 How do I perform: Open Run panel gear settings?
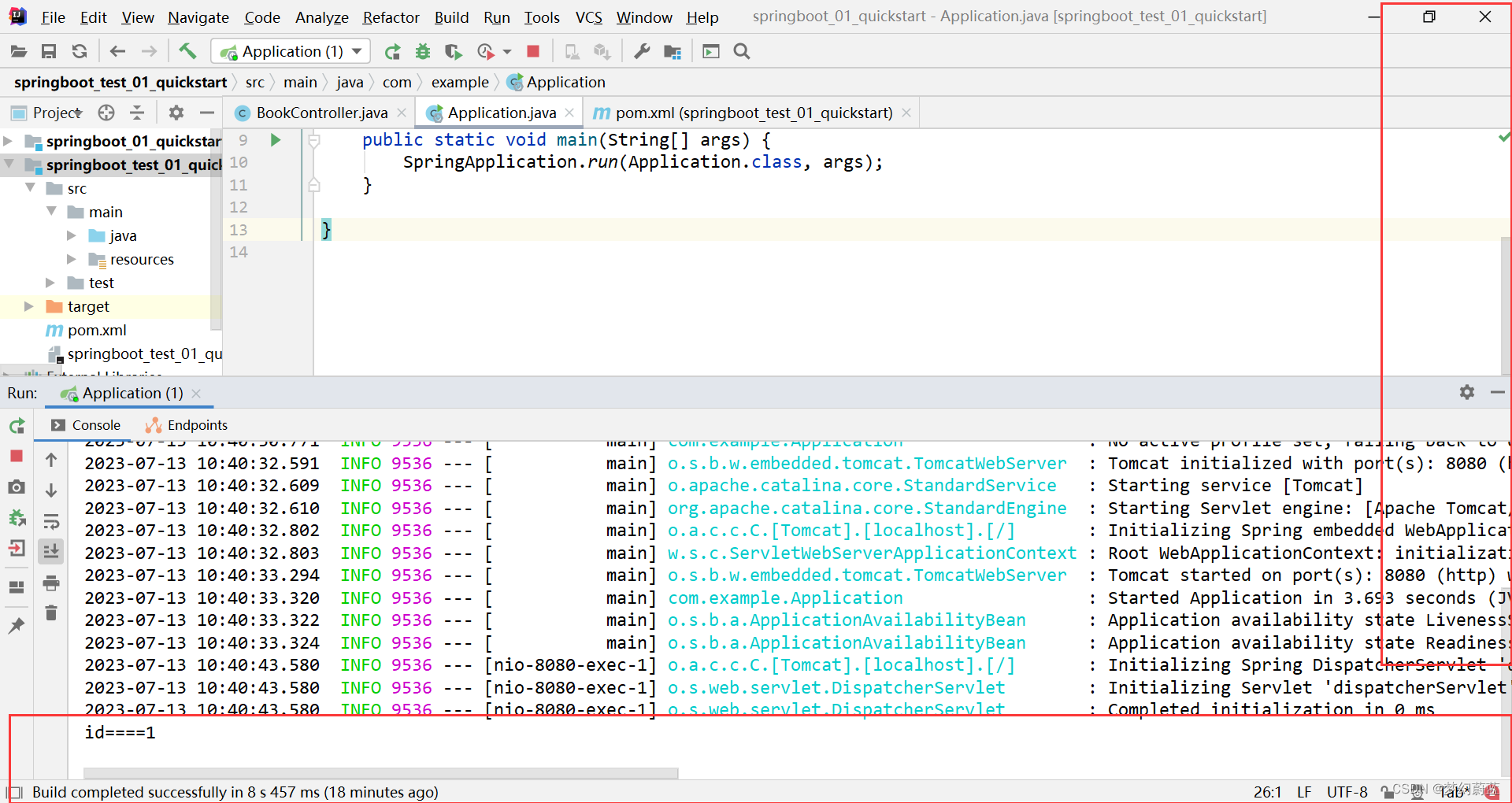point(1466,392)
